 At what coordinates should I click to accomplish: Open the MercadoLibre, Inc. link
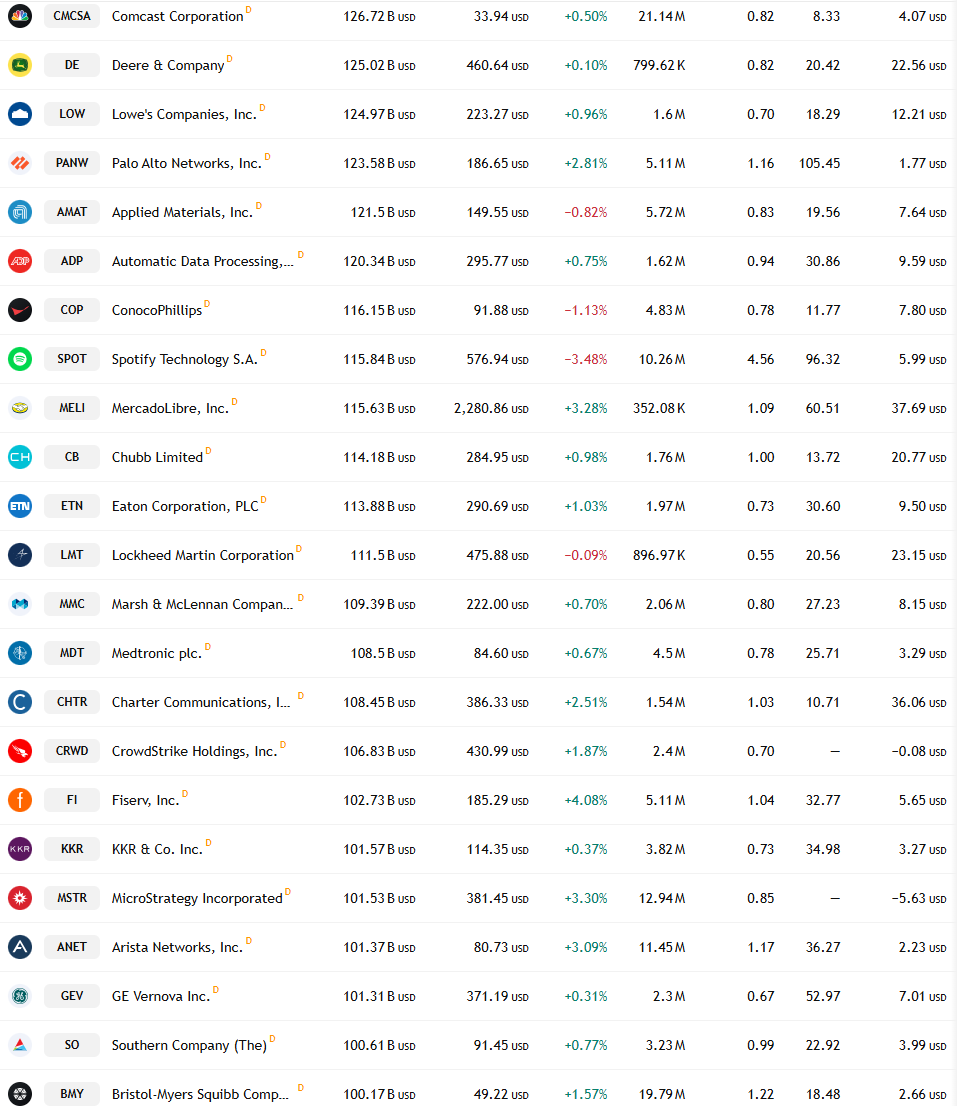170,408
